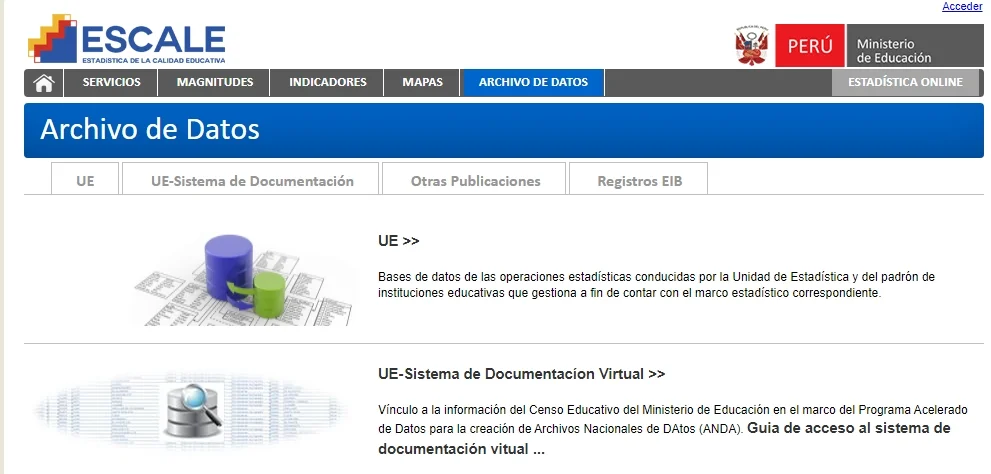
Task: Click the ESCALE logo
Action: (x=127, y=39)
